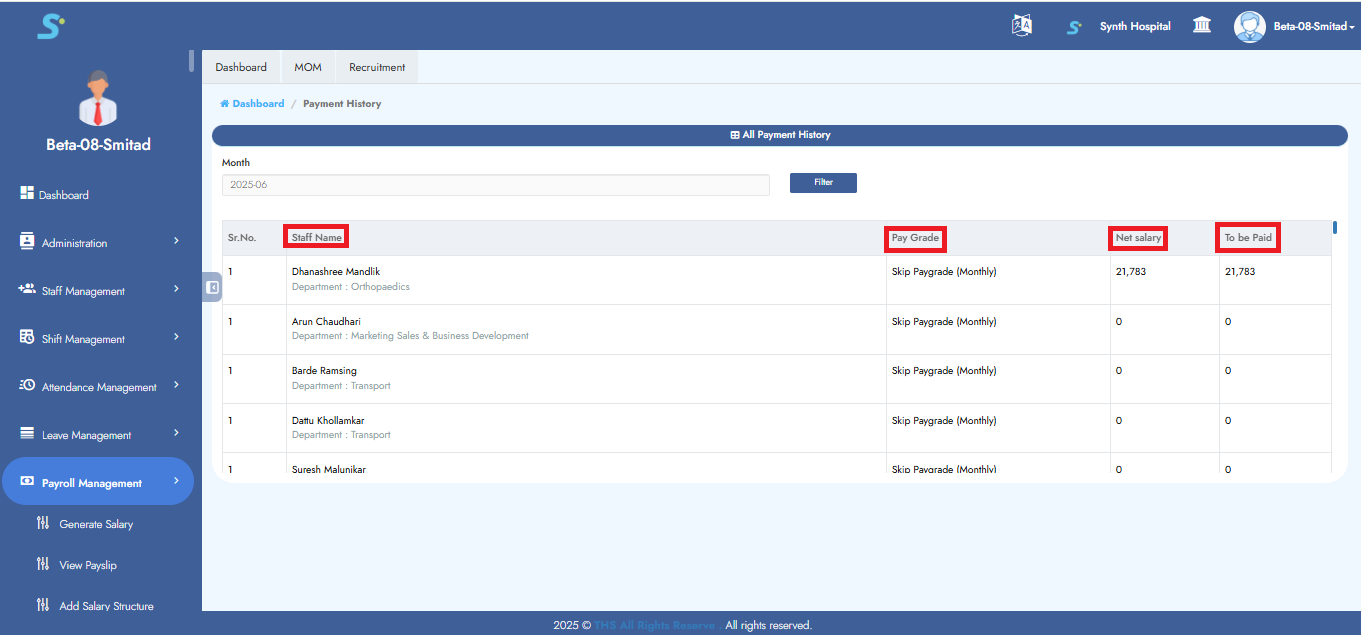
Task: Switch to the MOM tab
Action: point(308,67)
